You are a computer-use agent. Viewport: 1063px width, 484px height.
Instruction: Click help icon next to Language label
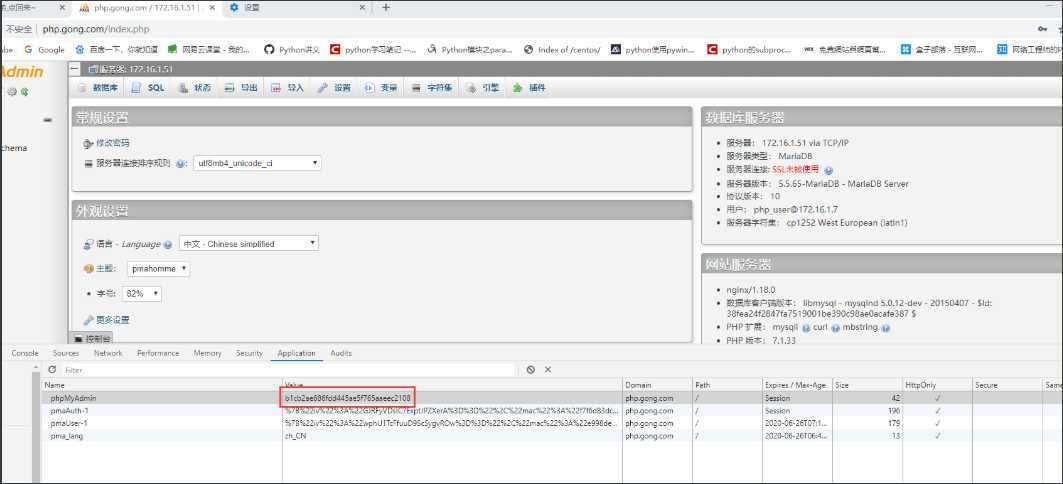point(167,244)
